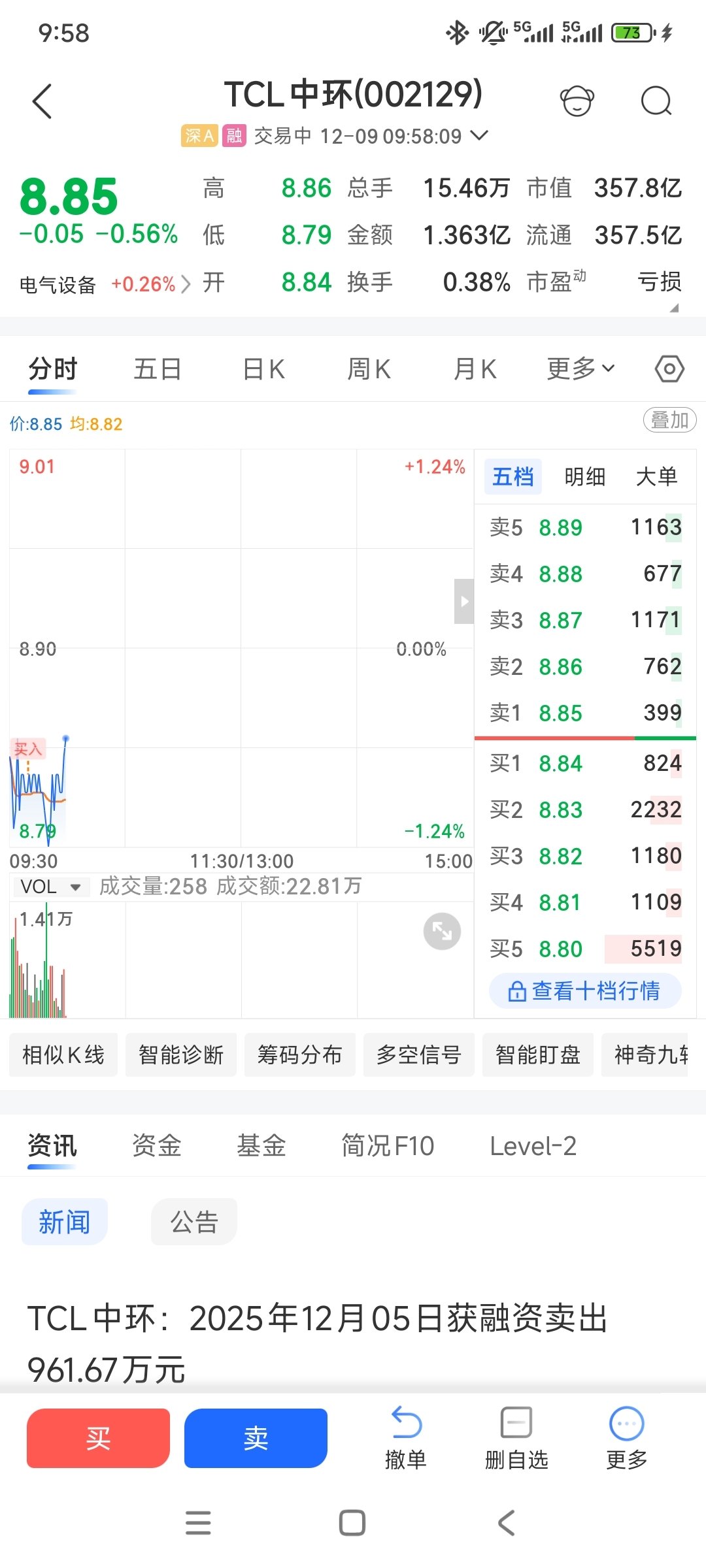Collapse order book side arrow
706x1568 pixels.
[464, 601]
